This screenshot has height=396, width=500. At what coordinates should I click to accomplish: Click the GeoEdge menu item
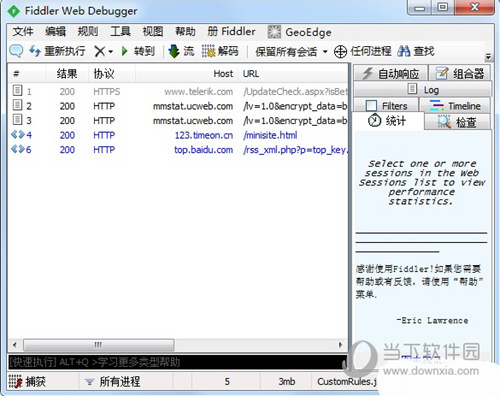[x=299, y=32]
